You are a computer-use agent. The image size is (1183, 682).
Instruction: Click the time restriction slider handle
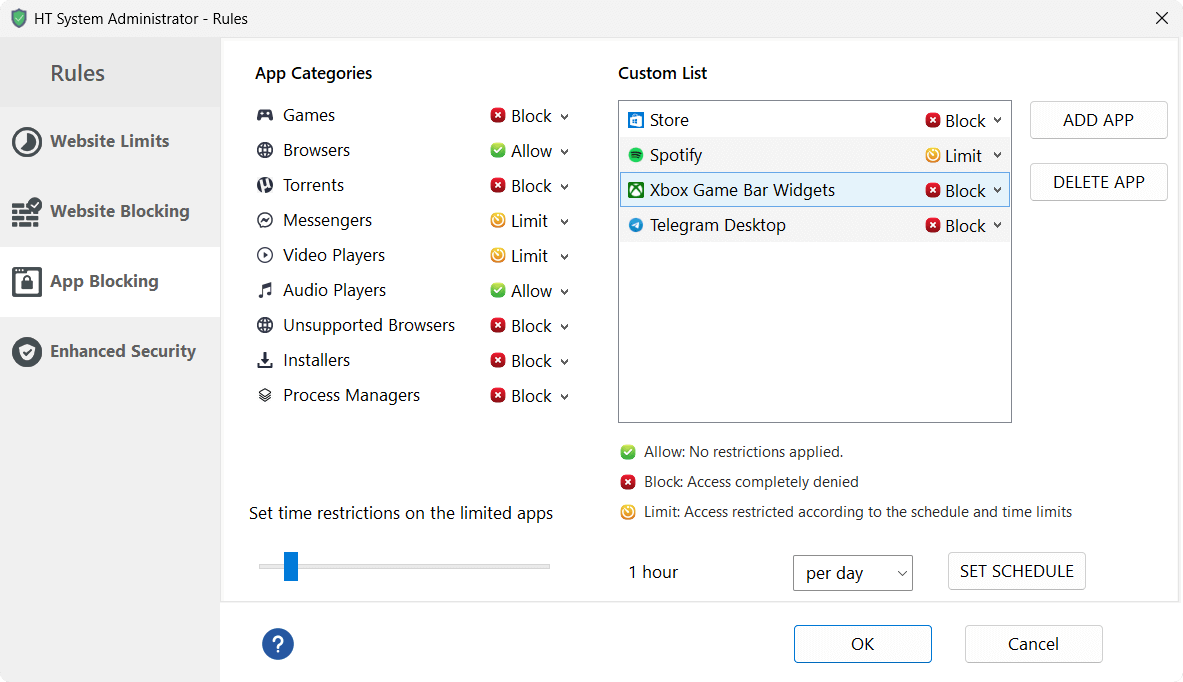point(291,566)
